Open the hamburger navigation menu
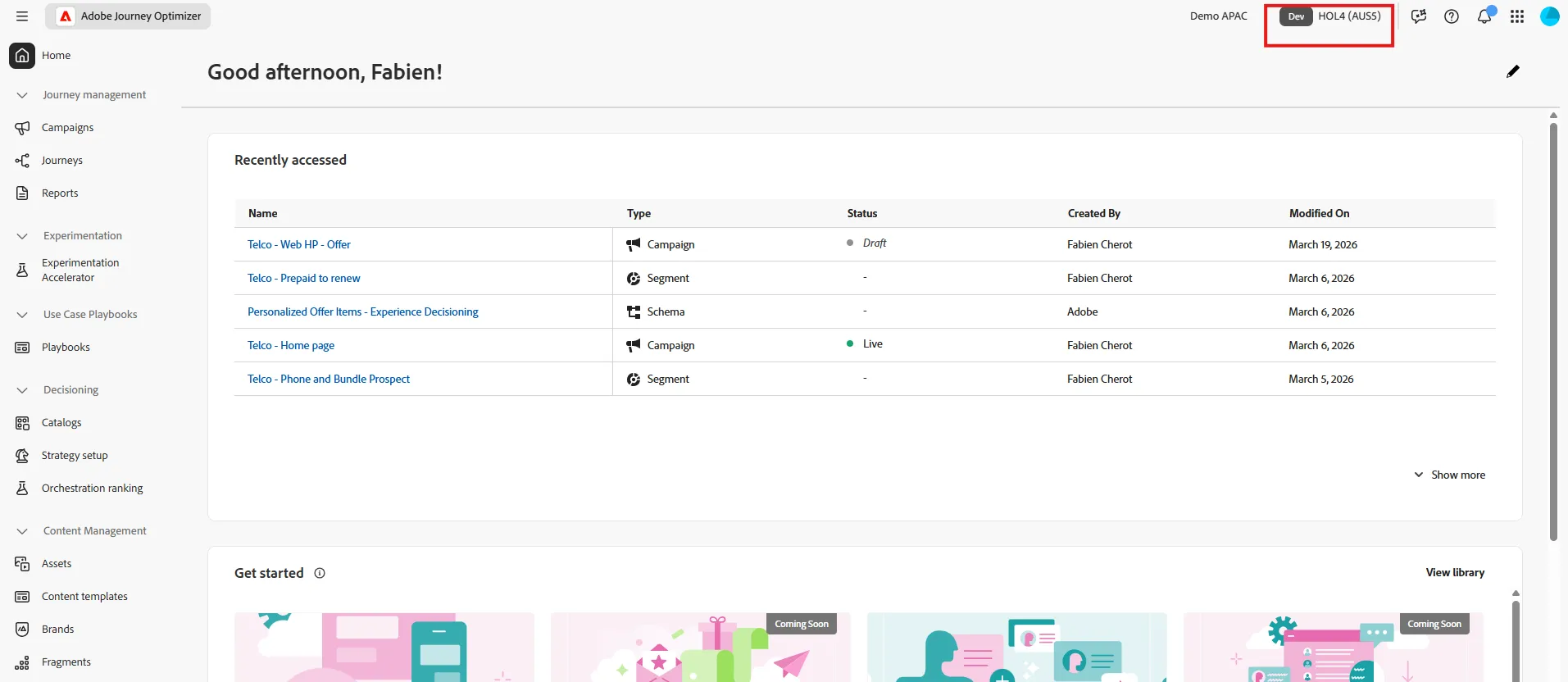Screen dimensions: 1568x682 tap(22, 16)
